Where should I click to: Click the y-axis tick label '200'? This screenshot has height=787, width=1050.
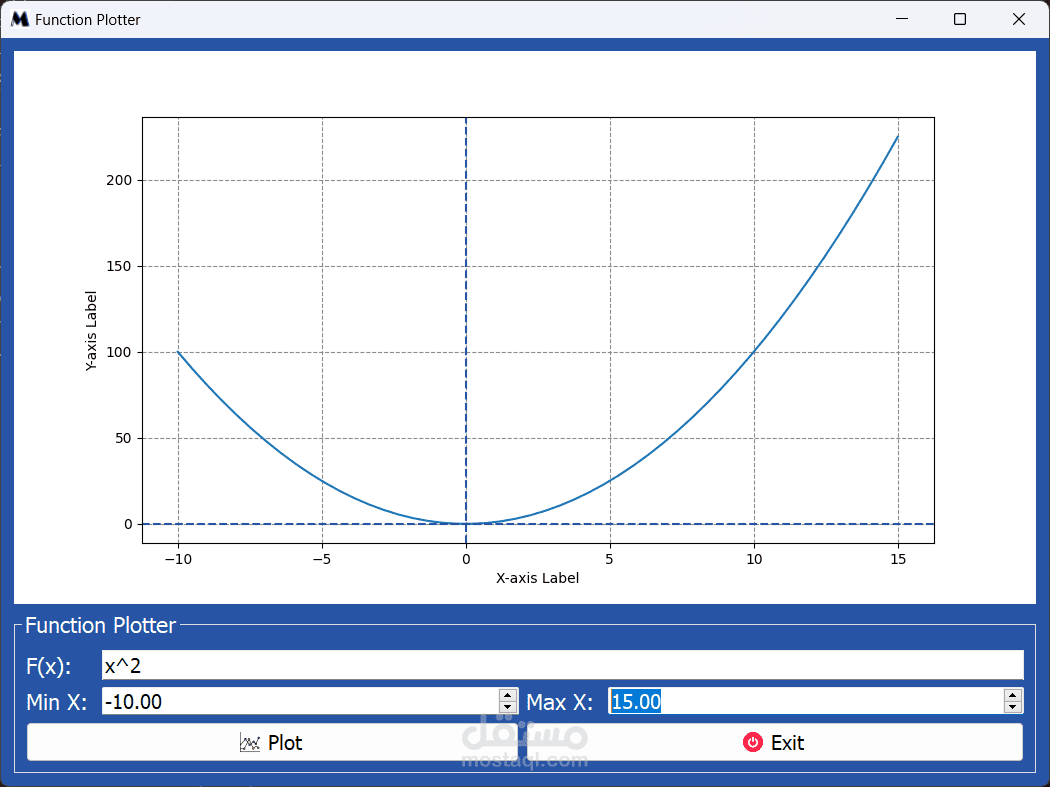pyautogui.click(x=119, y=180)
